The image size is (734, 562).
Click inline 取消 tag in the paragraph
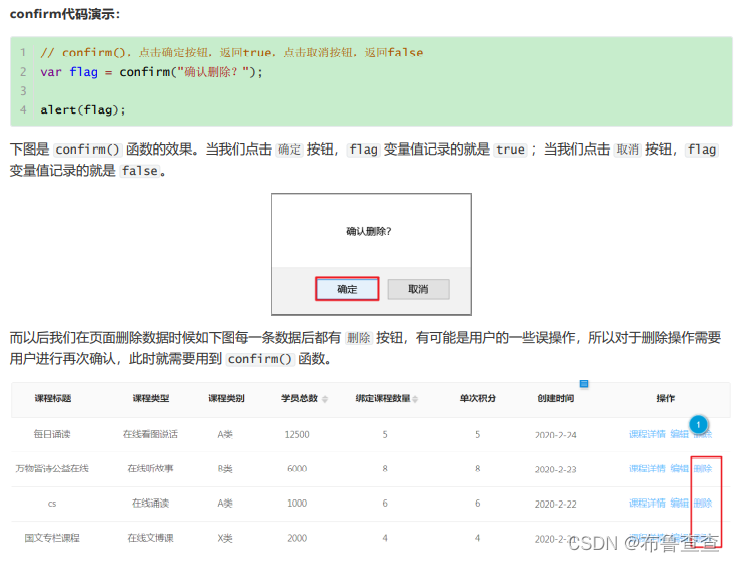click(x=628, y=150)
